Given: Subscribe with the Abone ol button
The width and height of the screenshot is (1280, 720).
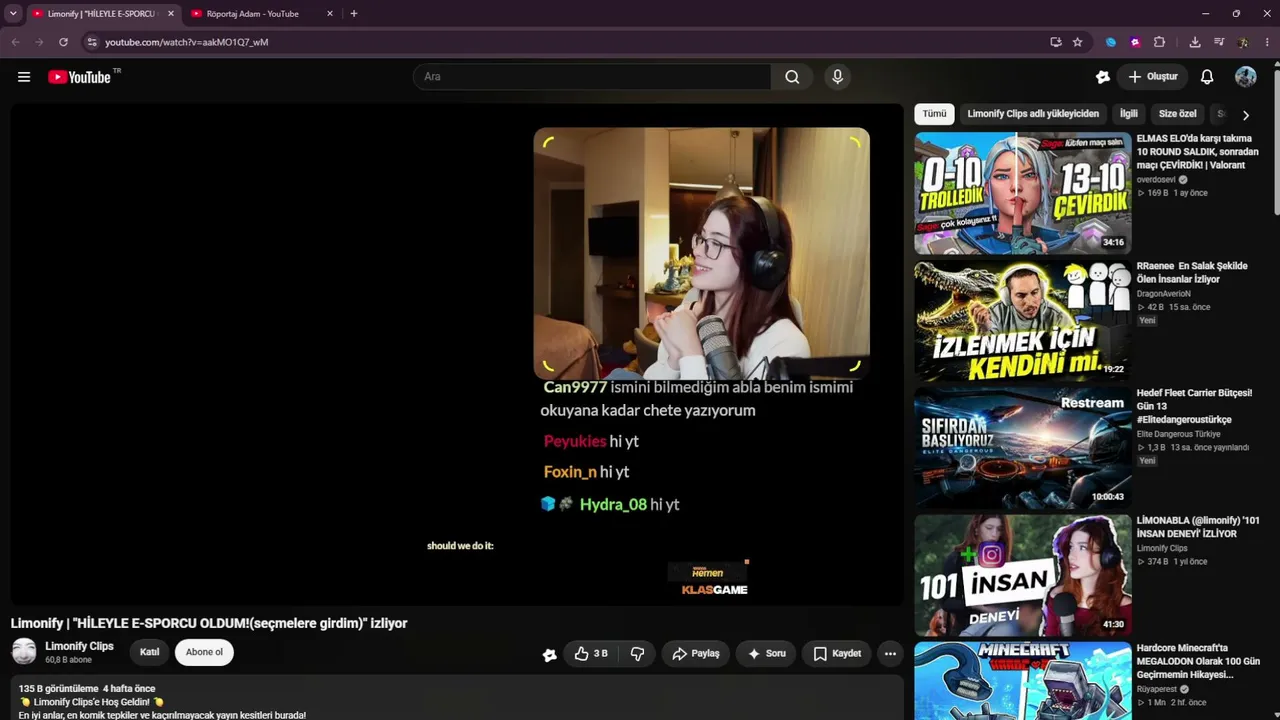Looking at the screenshot, I should [204, 652].
